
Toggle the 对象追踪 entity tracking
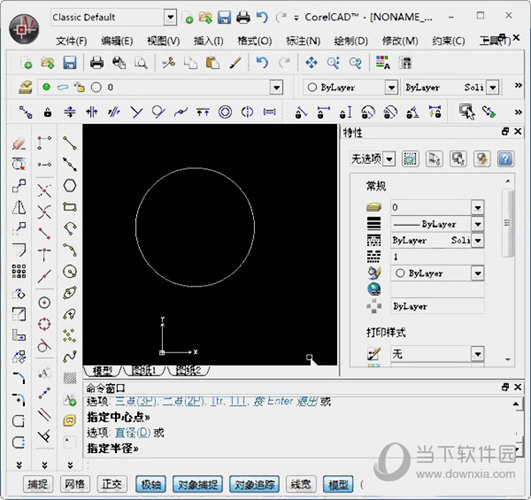point(254,484)
